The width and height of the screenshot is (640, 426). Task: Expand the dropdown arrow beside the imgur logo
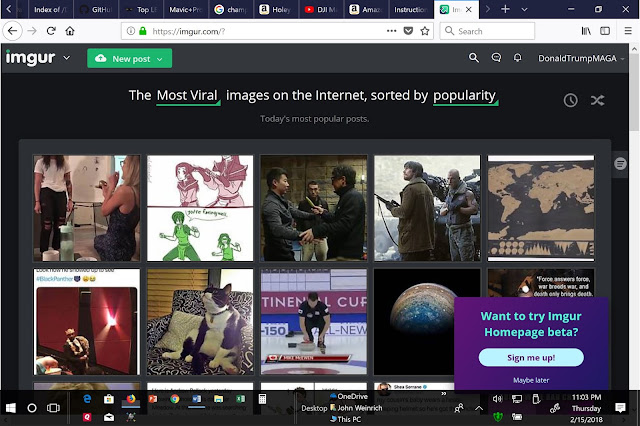67,58
